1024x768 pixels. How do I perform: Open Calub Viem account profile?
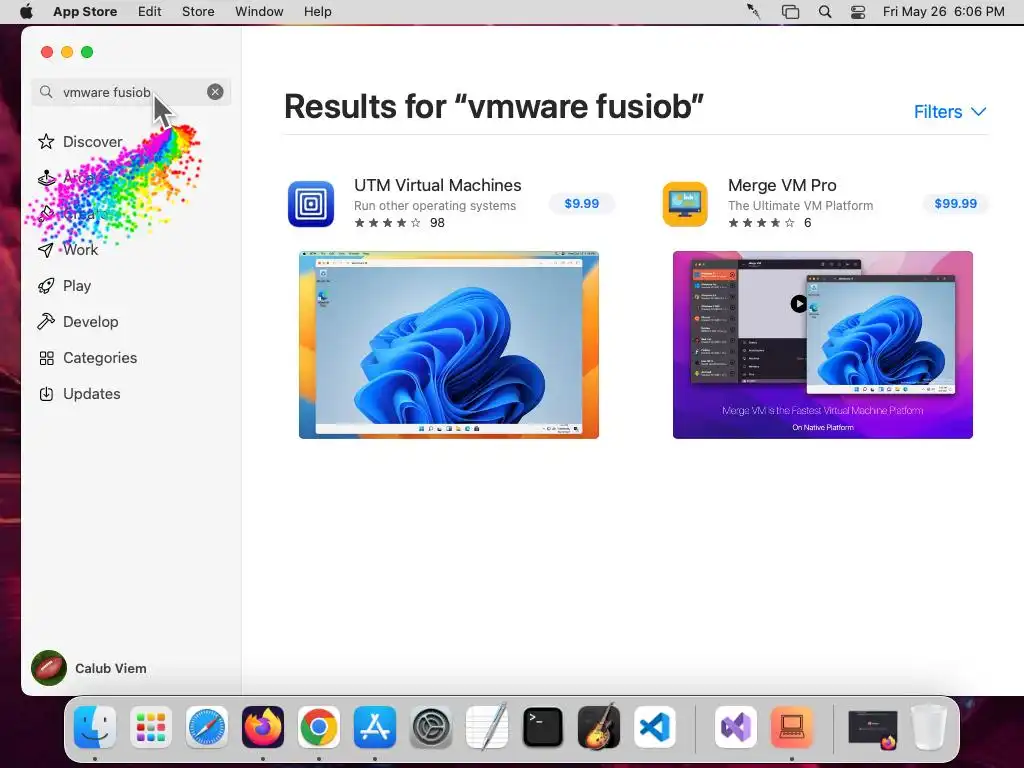[x=89, y=668]
